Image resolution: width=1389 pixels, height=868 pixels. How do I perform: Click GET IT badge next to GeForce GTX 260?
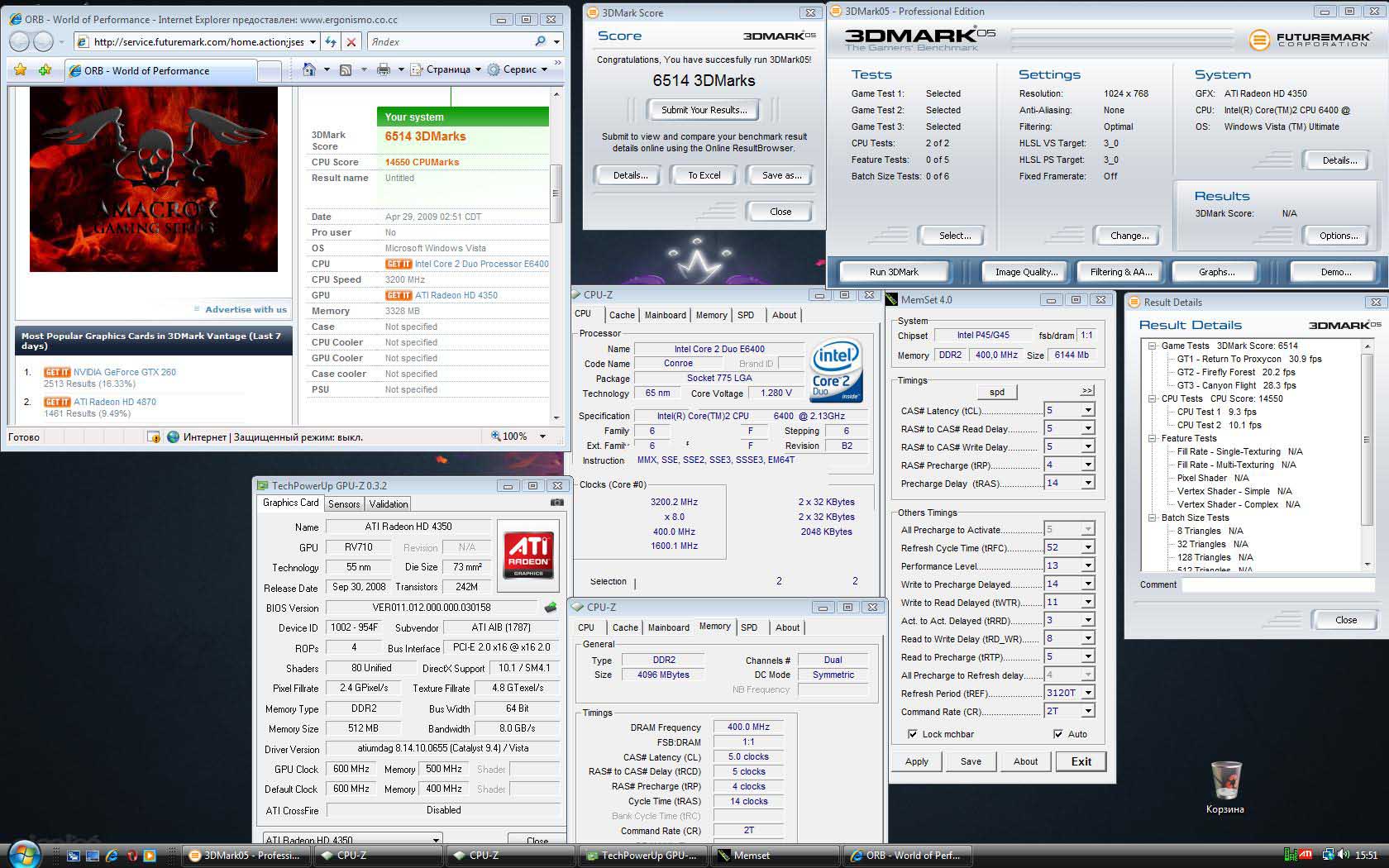point(57,372)
